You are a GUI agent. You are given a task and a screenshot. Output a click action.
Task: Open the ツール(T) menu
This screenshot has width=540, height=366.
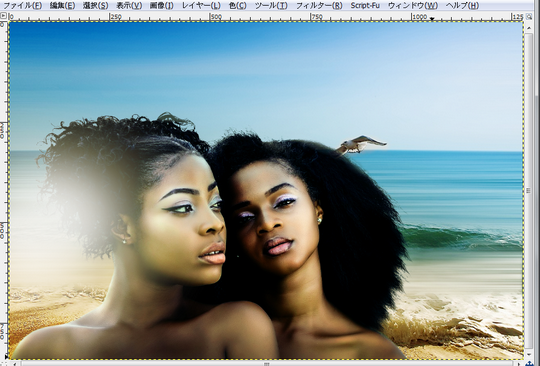[x=271, y=6]
